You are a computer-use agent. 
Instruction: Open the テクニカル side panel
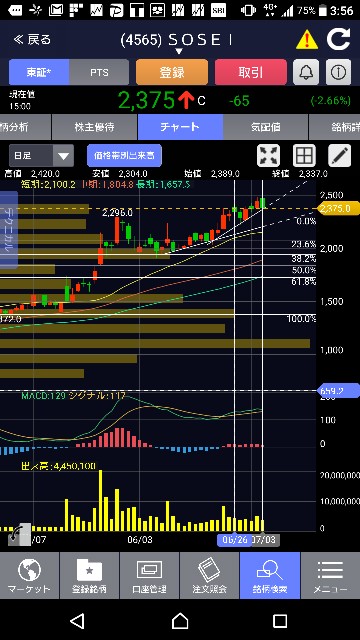[x=9, y=230]
